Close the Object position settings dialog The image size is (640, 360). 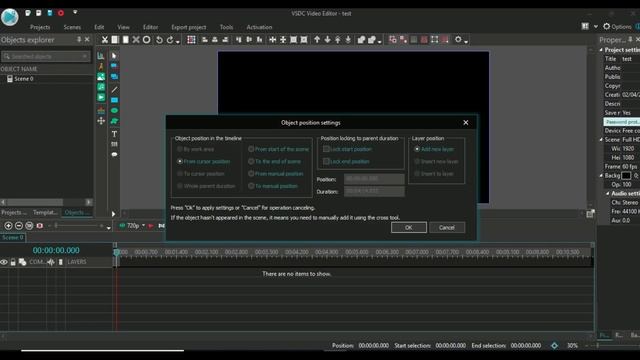click(x=466, y=122)
